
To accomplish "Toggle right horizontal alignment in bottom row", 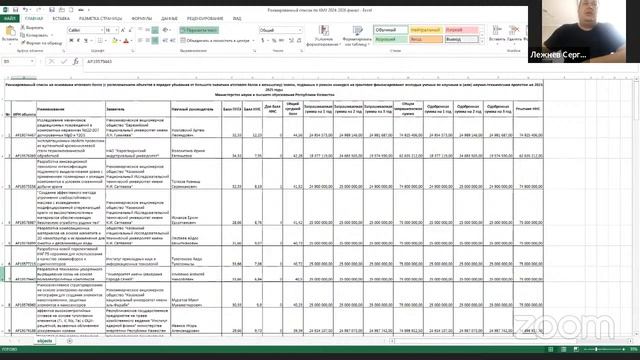I will pyautogui.click(x=155, y=40).
